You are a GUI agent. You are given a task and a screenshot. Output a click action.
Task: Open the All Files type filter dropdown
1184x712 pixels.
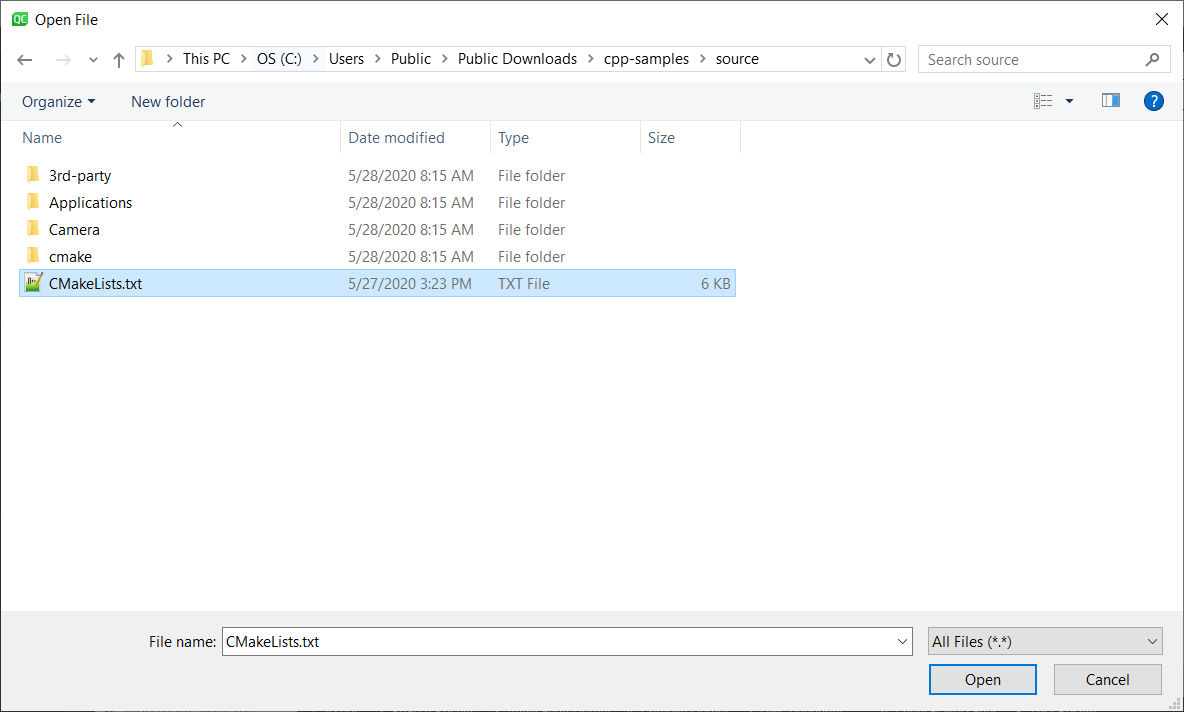pos(1044,641)
